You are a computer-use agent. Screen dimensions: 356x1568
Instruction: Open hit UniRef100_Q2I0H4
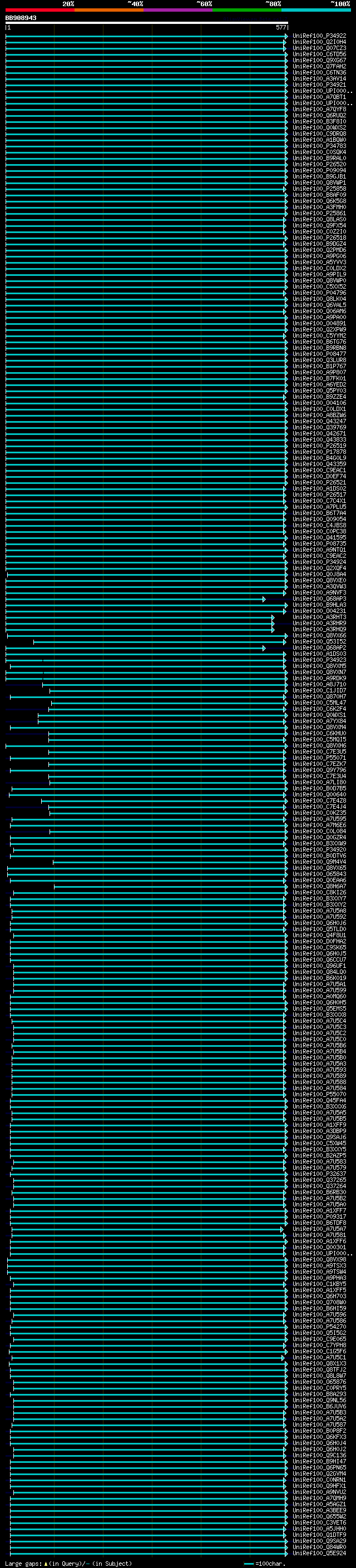[319, 42]
